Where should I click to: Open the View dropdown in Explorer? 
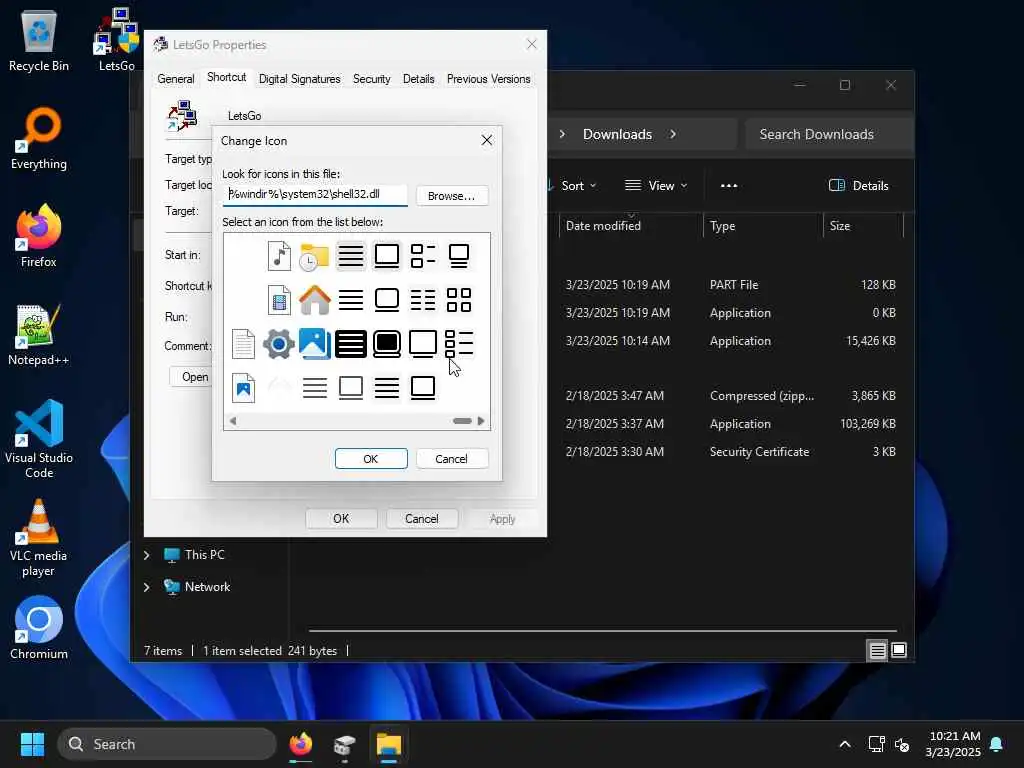point(656,185)
